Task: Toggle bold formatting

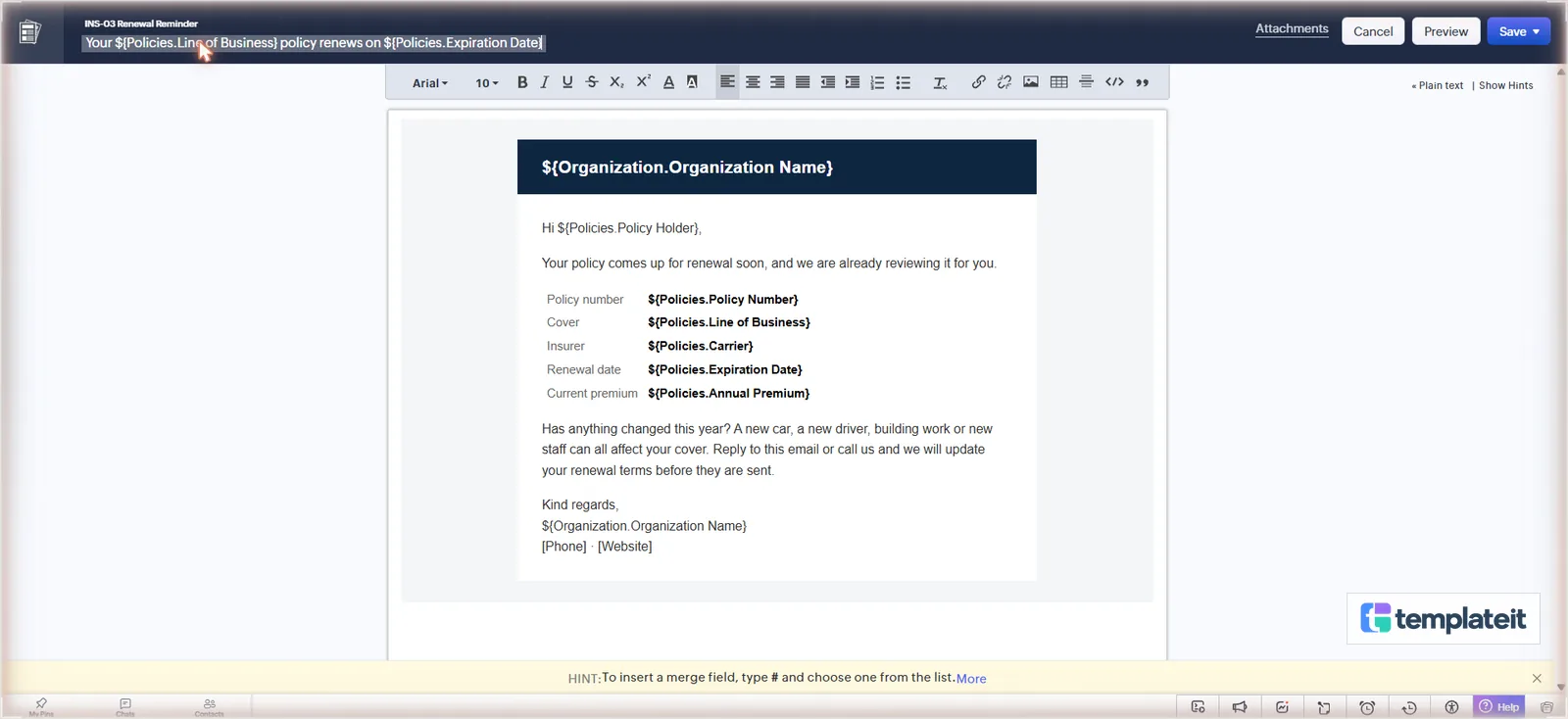Action: (522, 82)
